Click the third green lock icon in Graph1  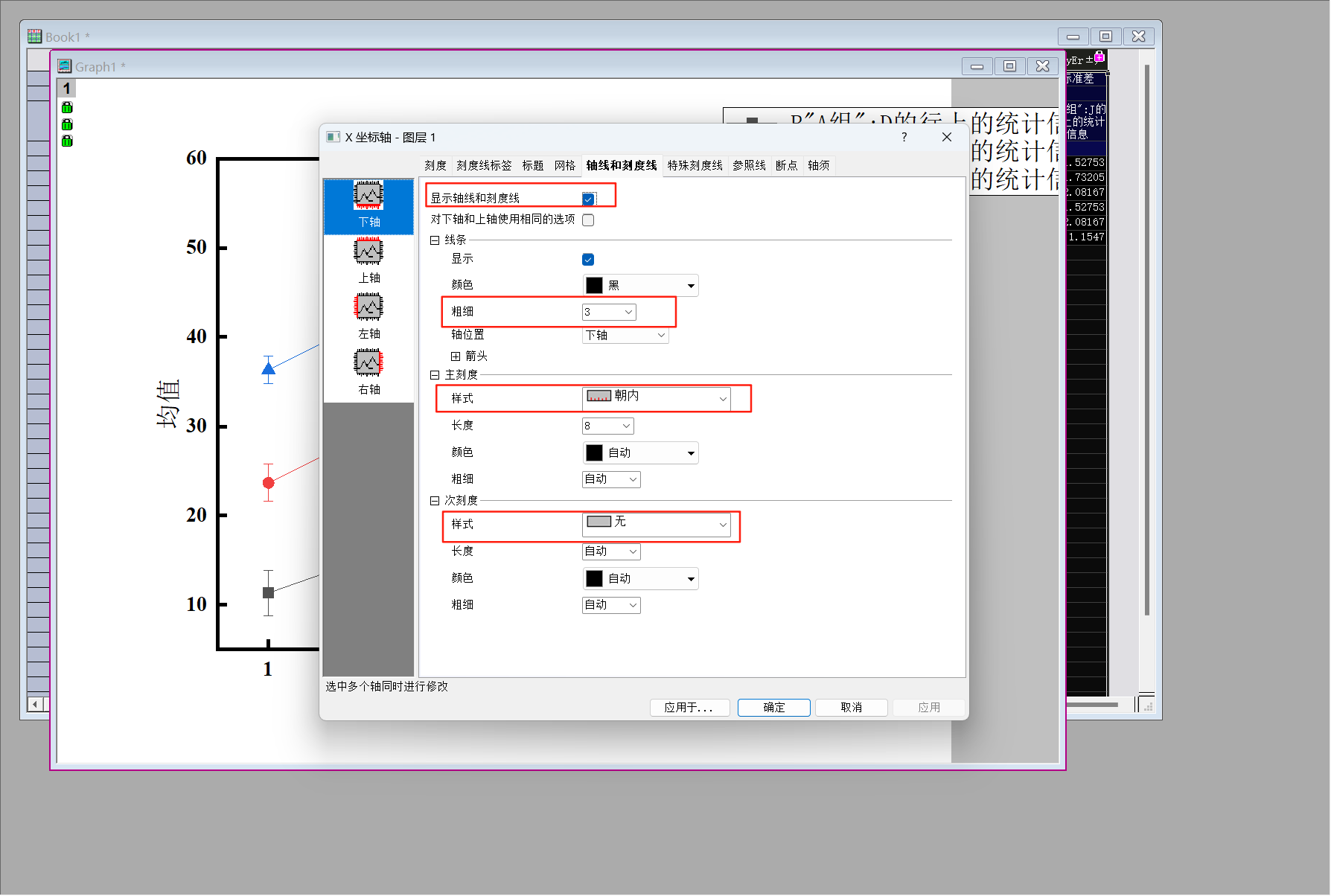[x=67, y=141]
